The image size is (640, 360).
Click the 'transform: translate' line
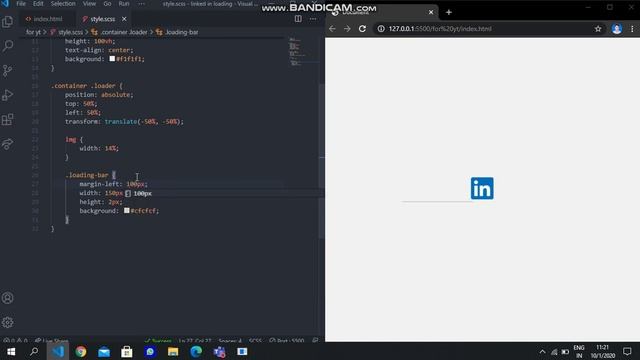tap(124, 122)
